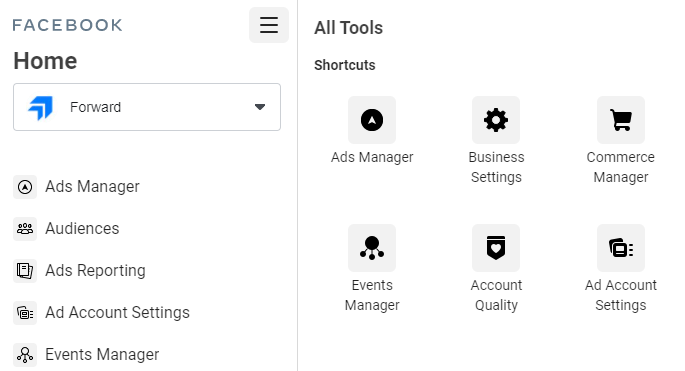Open Commerce Manager cart shortcut icon

(621, 120)
